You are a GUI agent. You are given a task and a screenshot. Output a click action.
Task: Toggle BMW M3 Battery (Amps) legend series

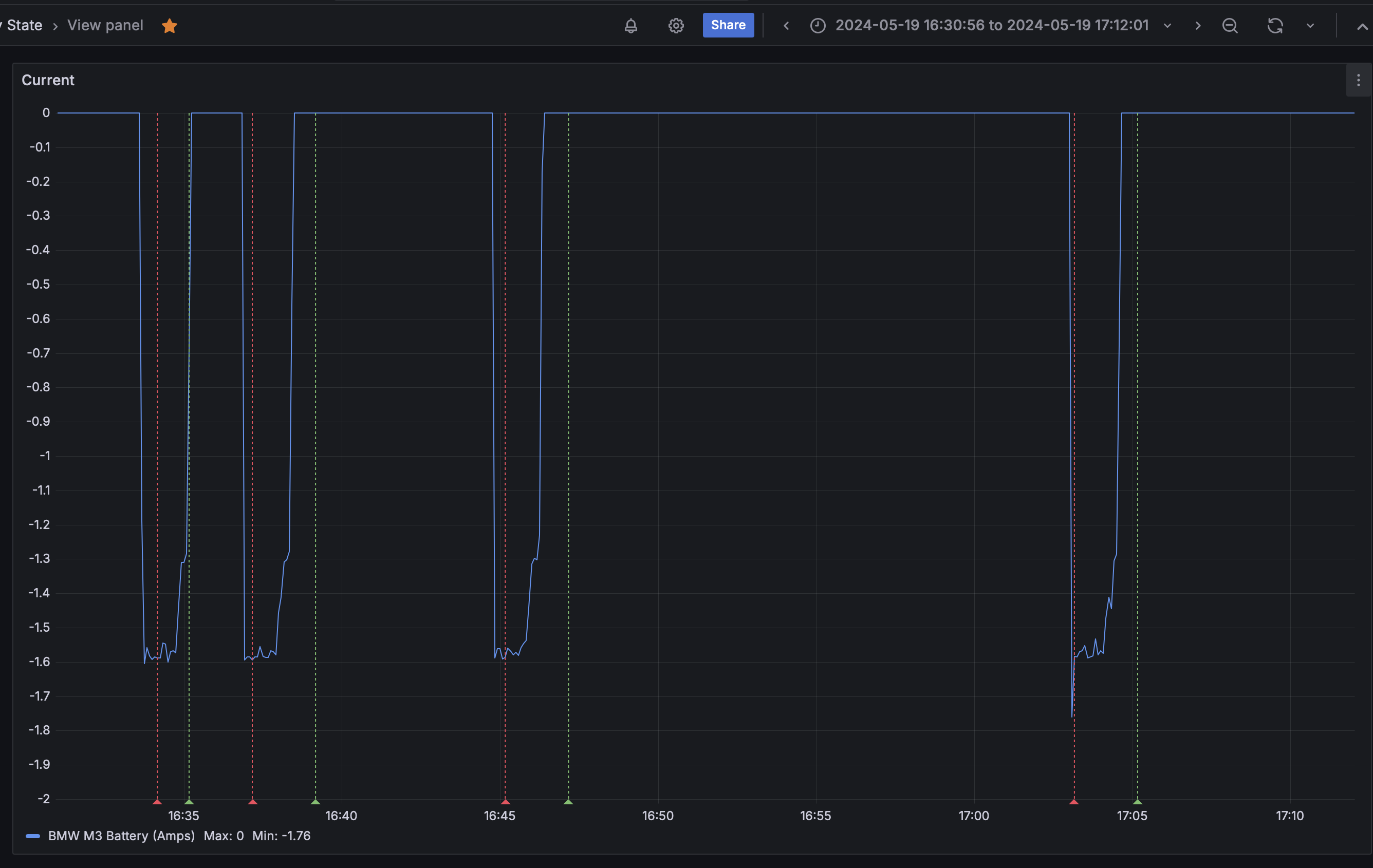121,836
